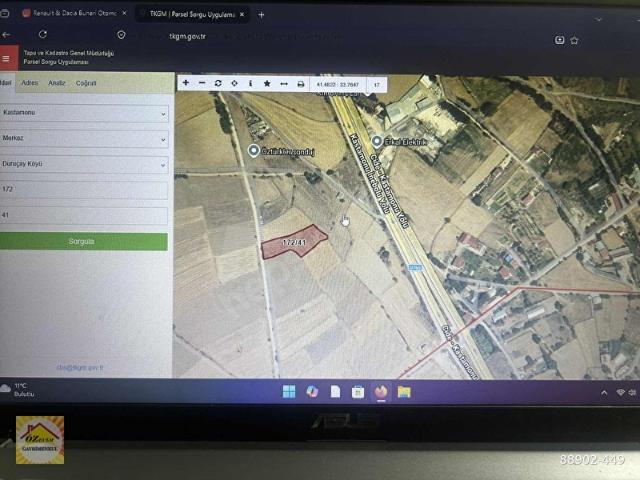
Task: Open File Explorer from the taskbar
Action: click(404, 392)
